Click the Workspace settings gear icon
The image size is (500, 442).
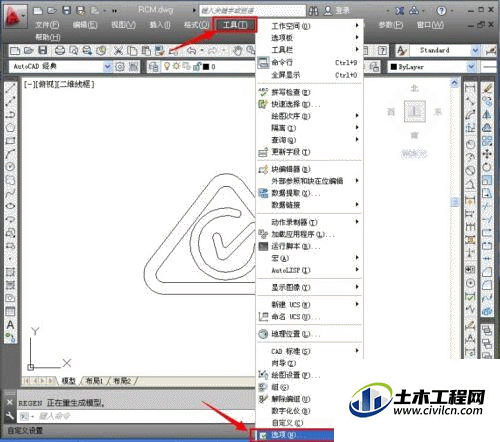(x=120, y=67)
